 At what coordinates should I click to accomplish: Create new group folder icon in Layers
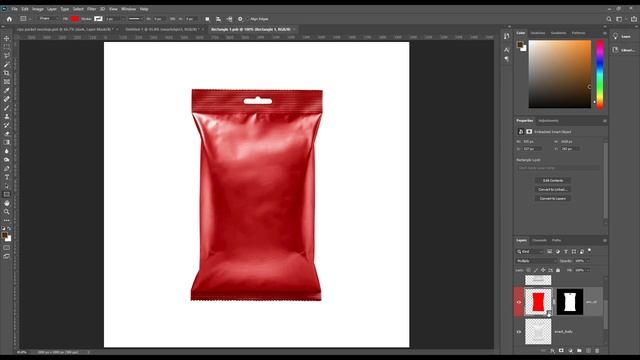[579, 351]
